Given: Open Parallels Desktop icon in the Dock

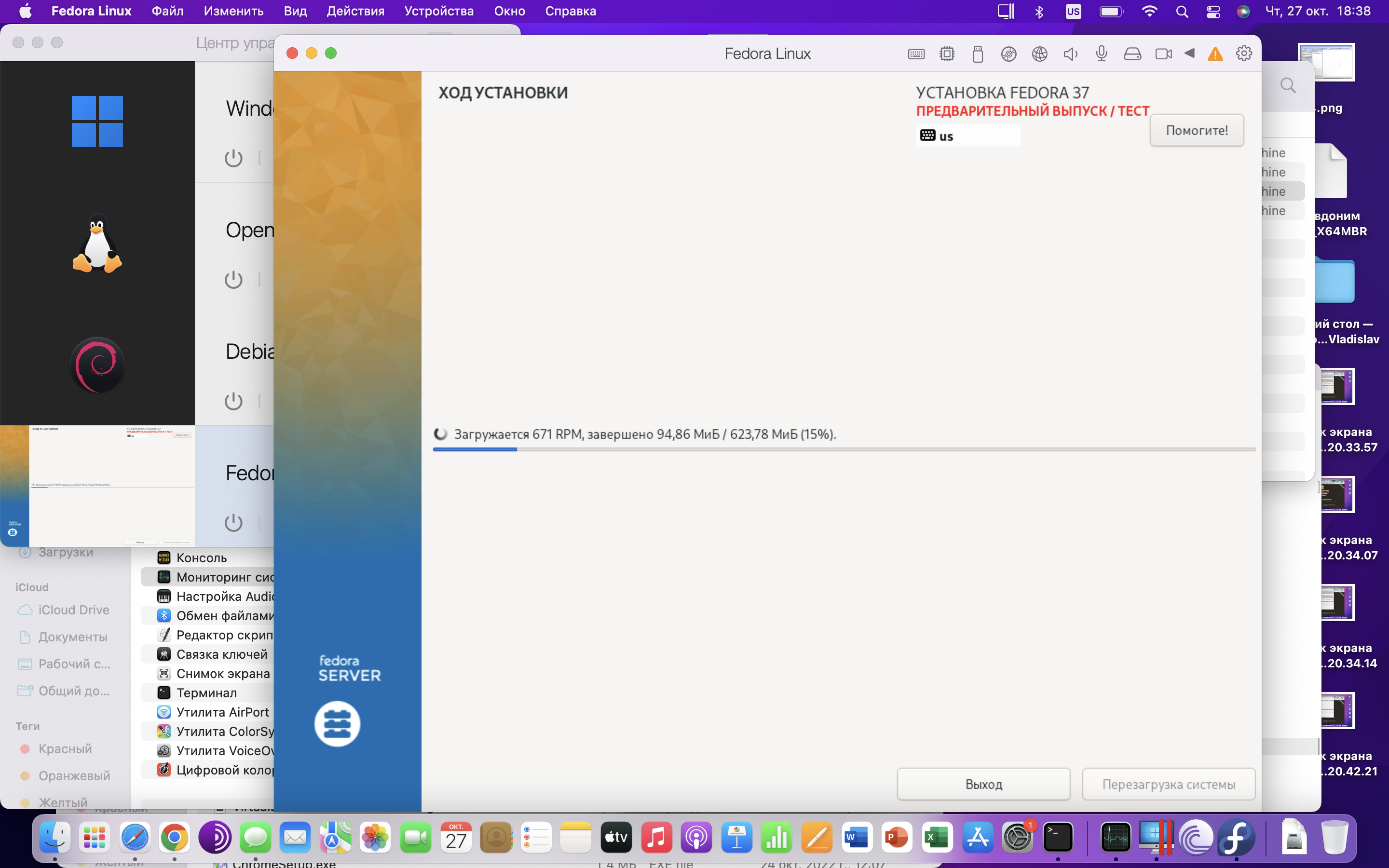Looking at the screenshot, I should 1156,838.
